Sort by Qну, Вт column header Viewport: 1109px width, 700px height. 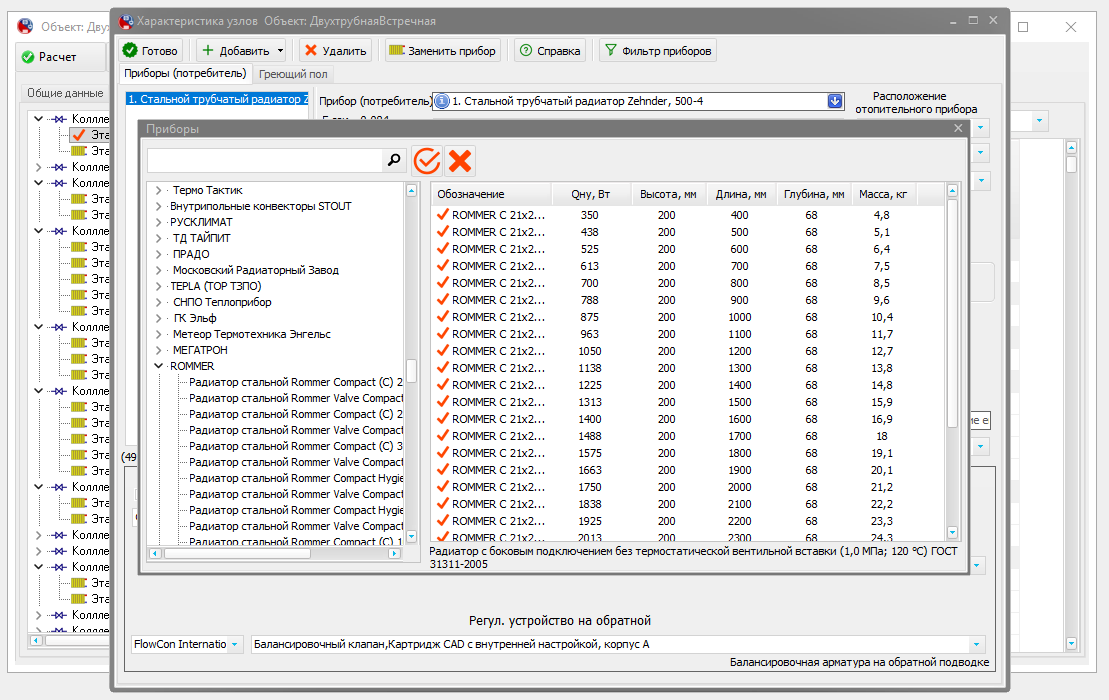pyautogui.click(x=591, y=194)
